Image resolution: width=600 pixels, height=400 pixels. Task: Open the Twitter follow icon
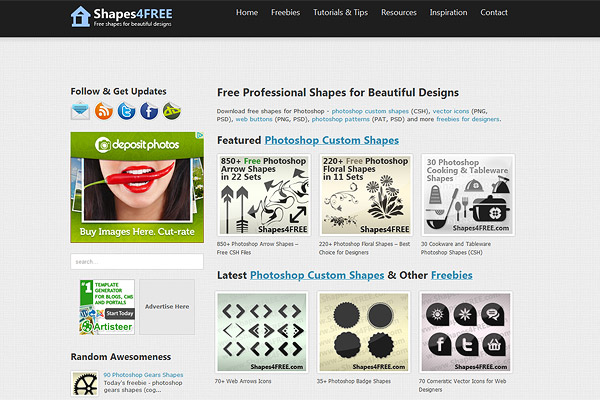pyautogui.click(x=126, y=111)
